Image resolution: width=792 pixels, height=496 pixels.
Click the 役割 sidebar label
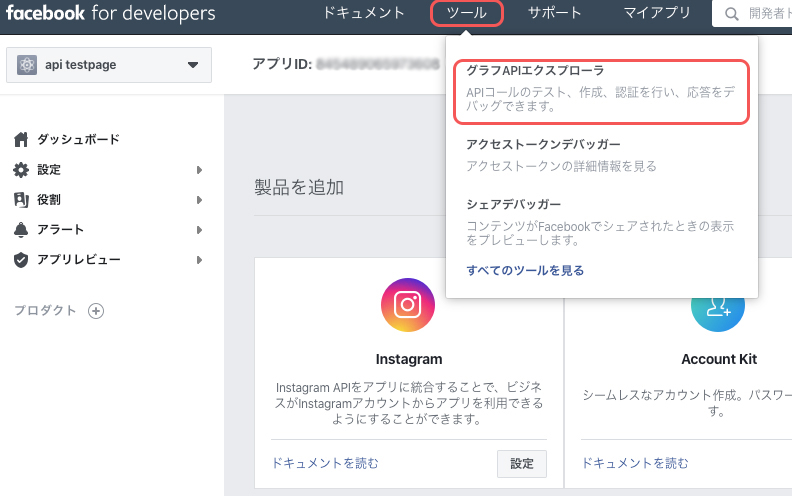click(x=49, y=200)
